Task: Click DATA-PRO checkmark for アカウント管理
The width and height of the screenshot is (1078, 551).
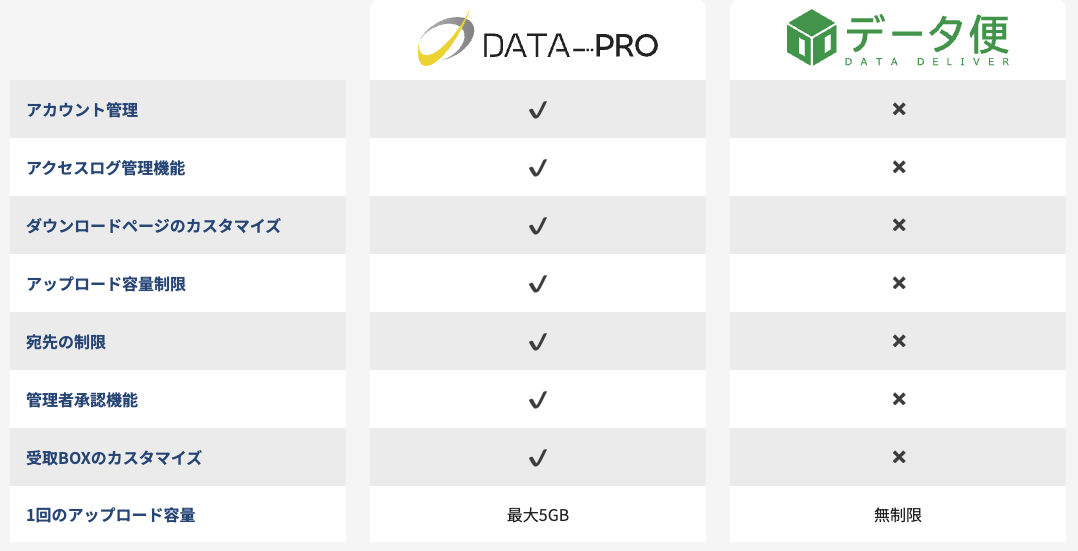Action: (x=538, y=110)
